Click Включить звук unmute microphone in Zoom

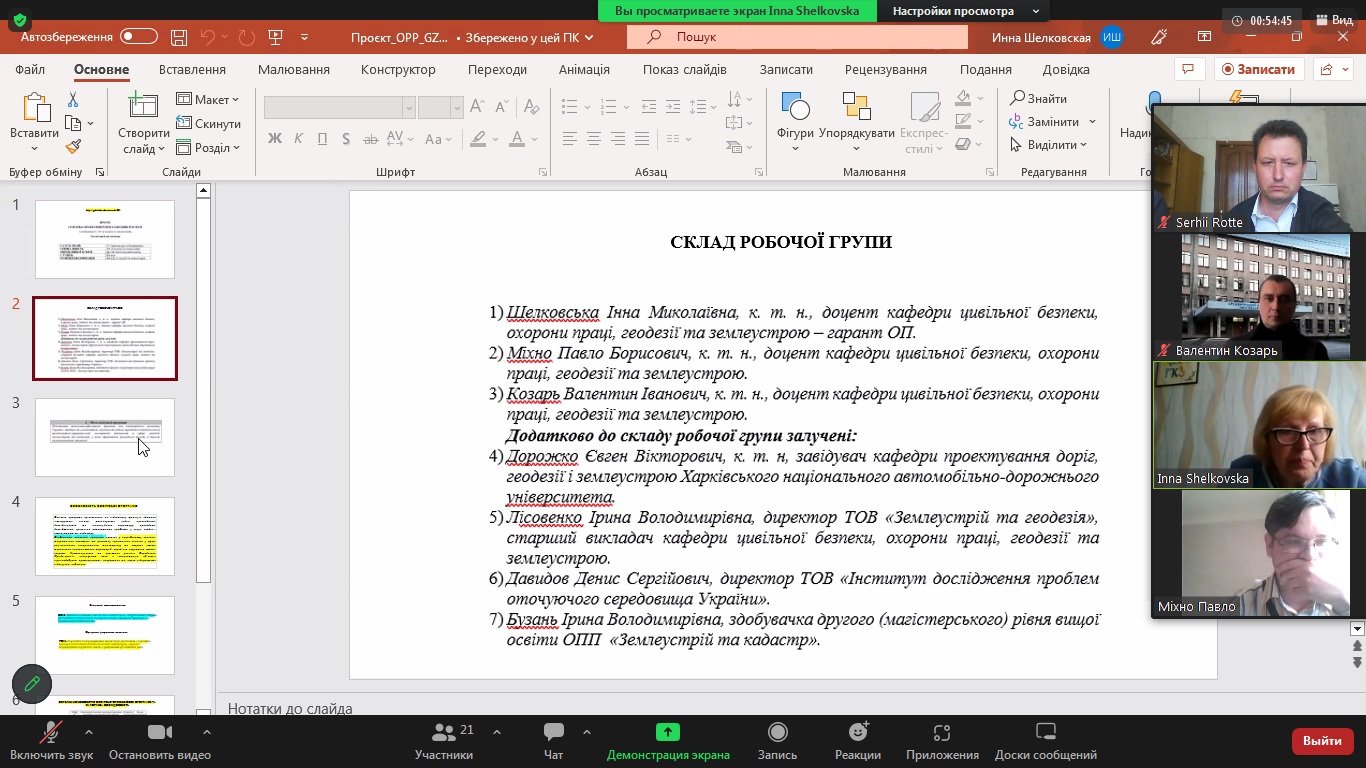tap(51, 741)
